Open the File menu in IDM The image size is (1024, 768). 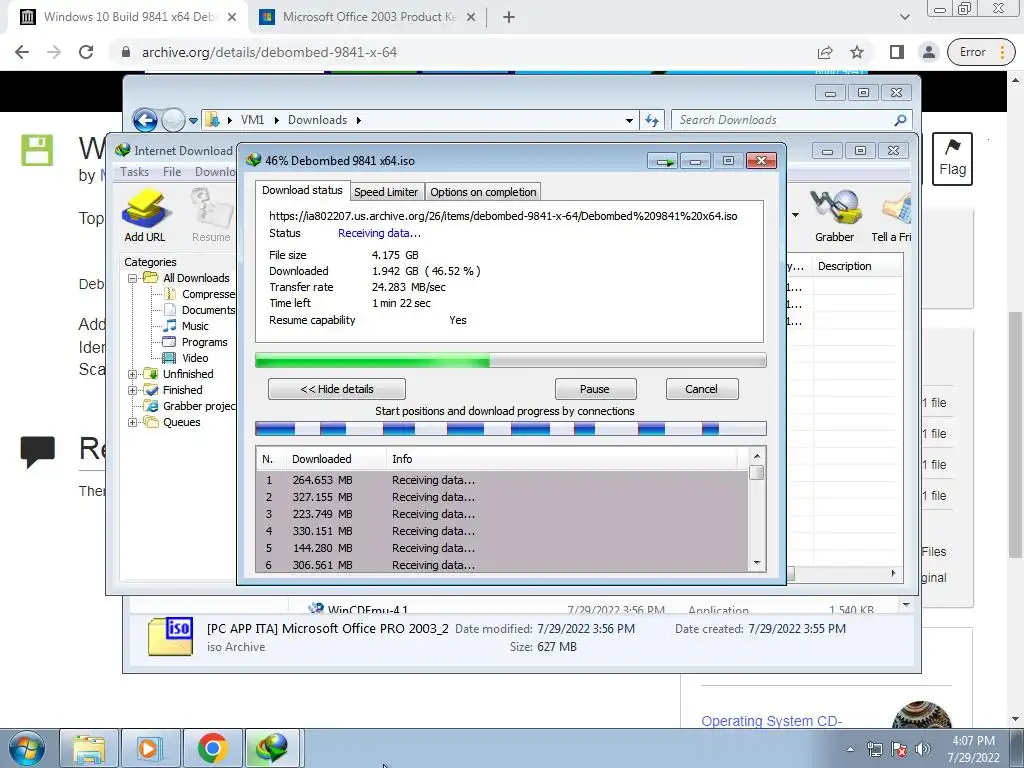(x=172, y=172)
